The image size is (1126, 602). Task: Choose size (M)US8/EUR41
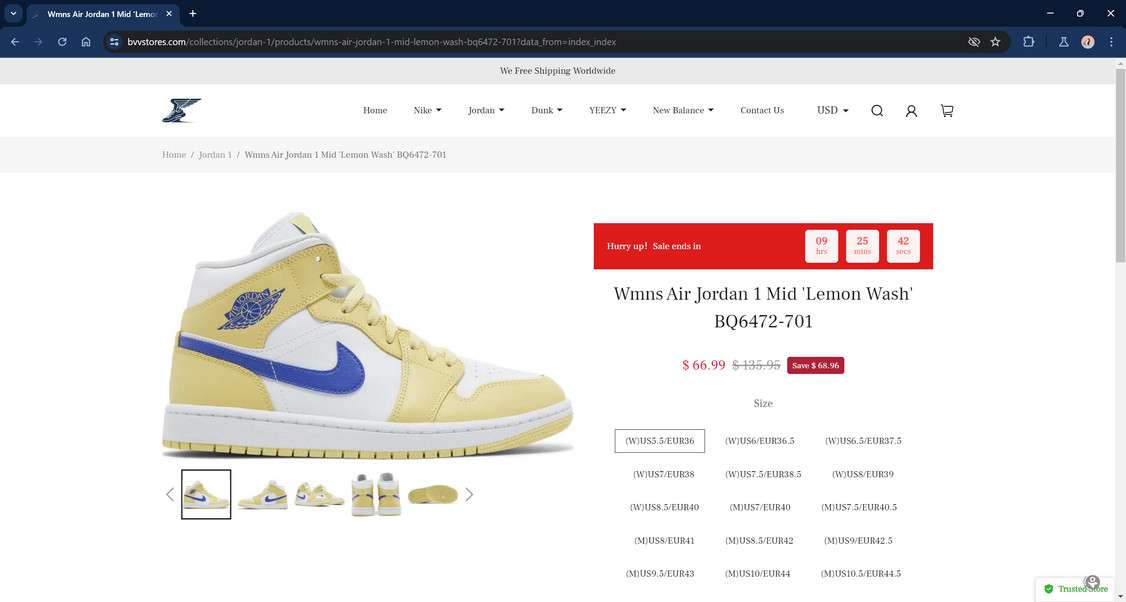pyautogui.click(x=664, y=540)
